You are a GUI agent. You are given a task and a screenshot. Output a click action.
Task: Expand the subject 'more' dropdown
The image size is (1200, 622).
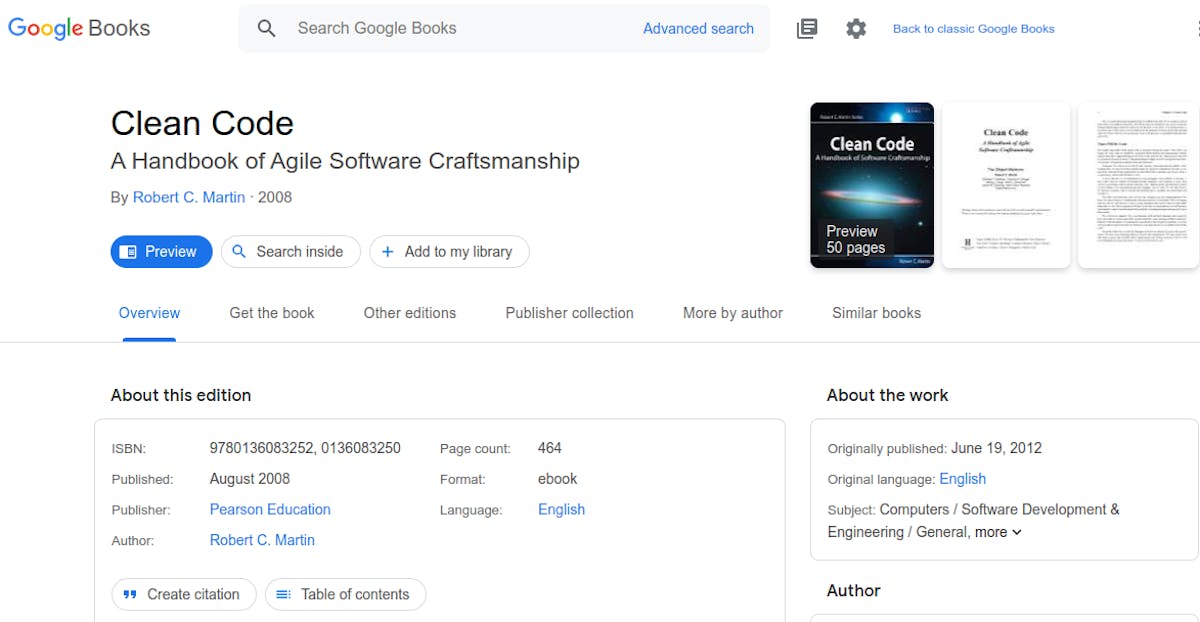(x=998, y=532)
